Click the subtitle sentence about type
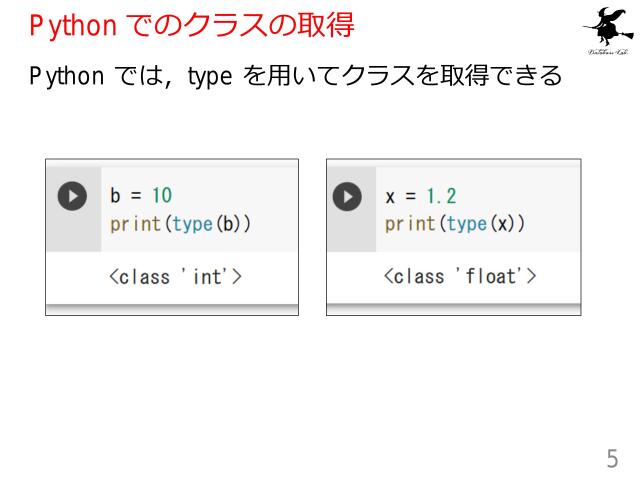Viewport: 640px width, 480px height. point(296,76)
